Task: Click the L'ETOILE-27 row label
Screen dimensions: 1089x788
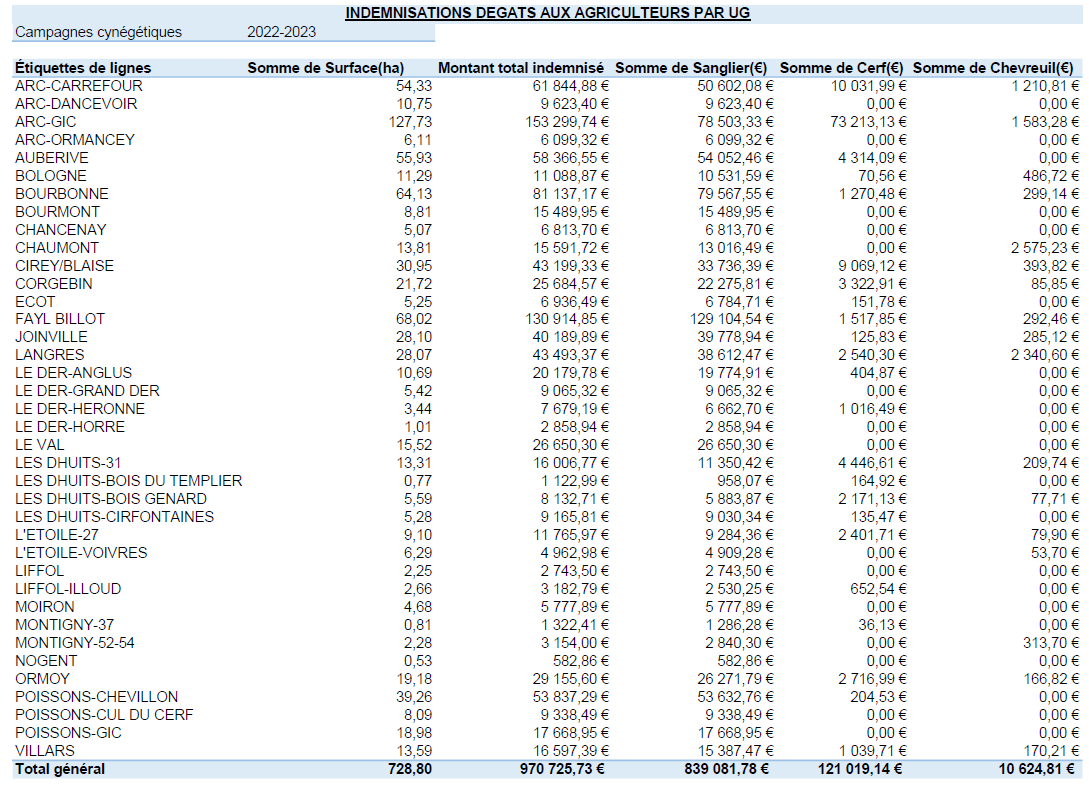Action: (57, 536)
